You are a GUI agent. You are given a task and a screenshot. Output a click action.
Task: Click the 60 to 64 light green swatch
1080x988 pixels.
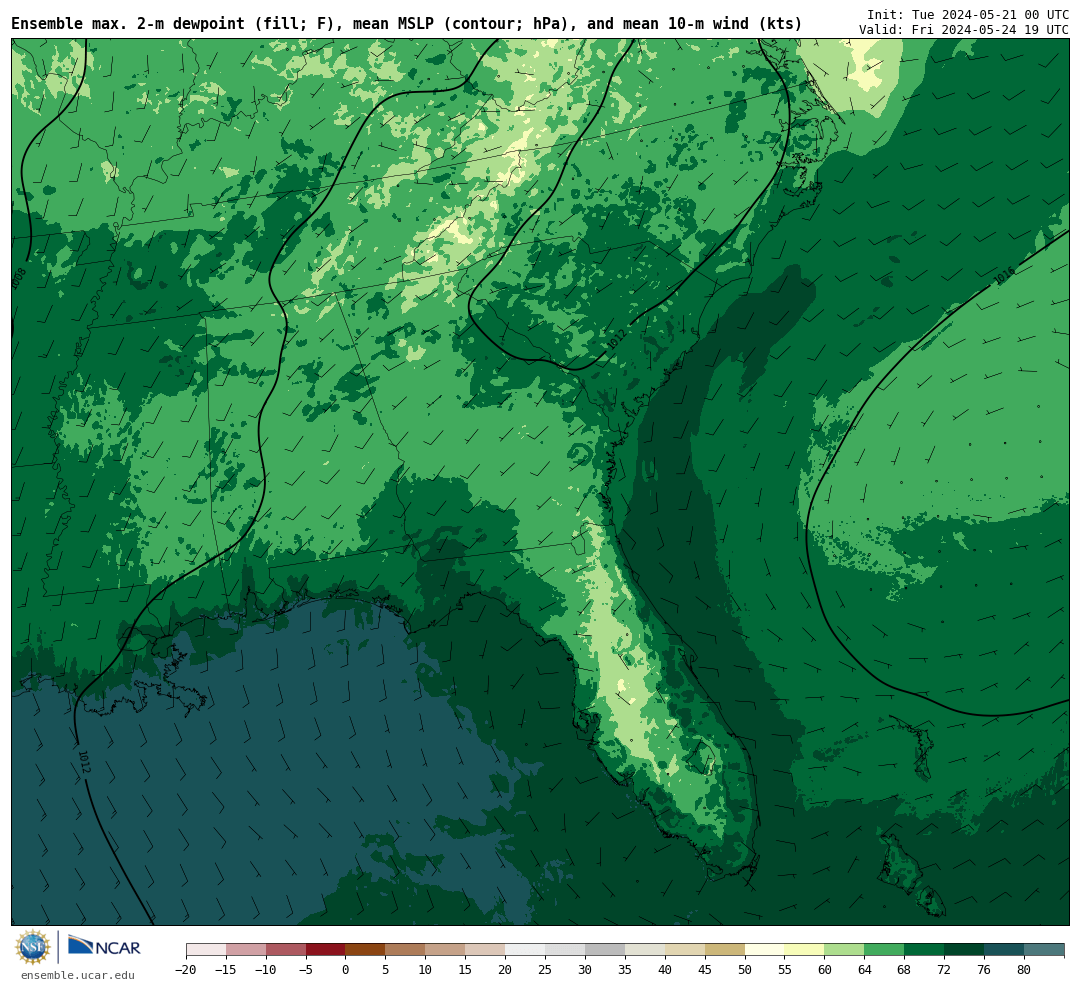click(x=845, y=949)
